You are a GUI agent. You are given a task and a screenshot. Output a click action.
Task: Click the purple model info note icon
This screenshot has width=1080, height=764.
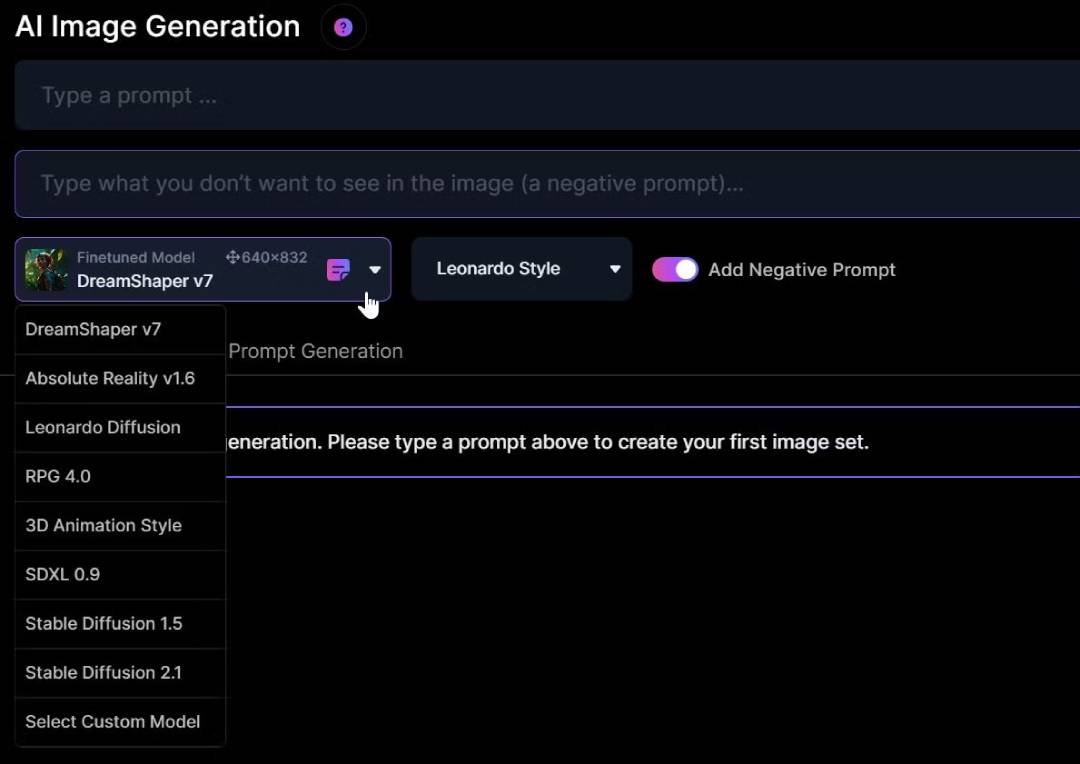[338, 270]
